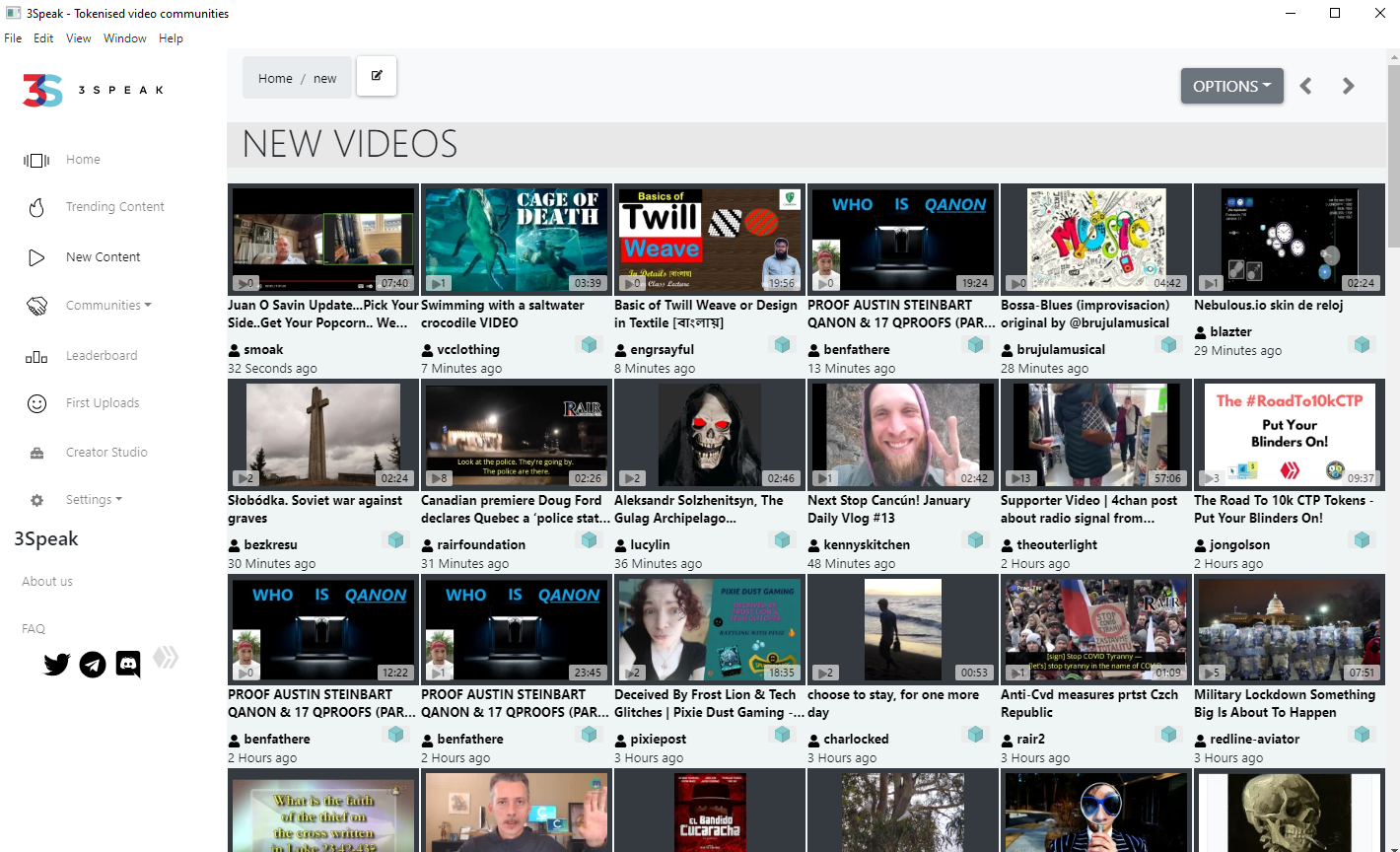Click the cube icon on bezkresu's video
The height and width of the screenshot is (852, 1400).
pyautogui.click(x=395, y=539)
